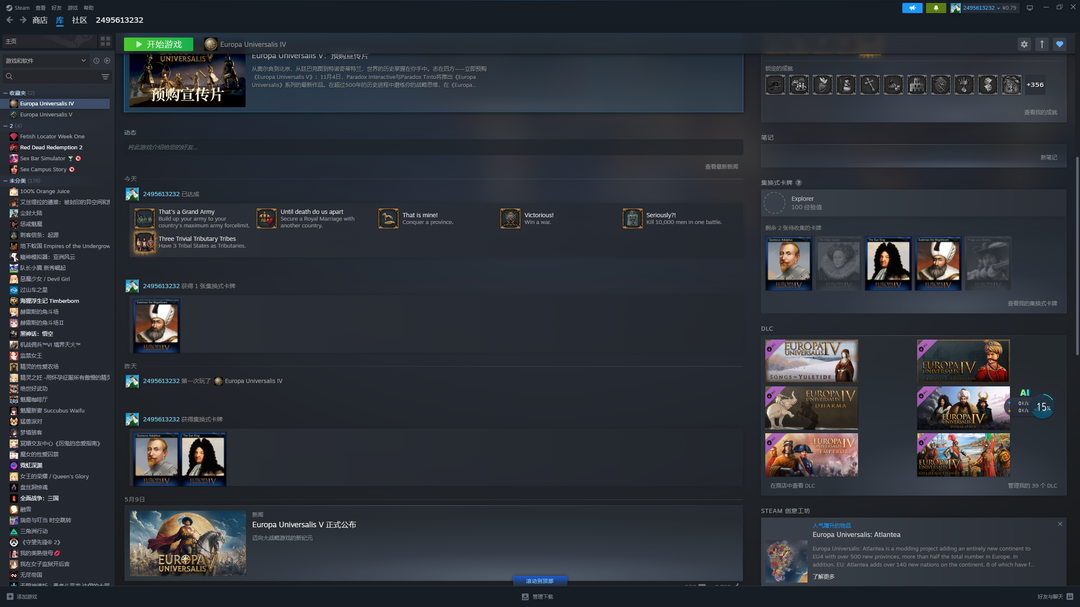Click That is mine! achievement icon
The height and width of the screenshot is (607, 1080).
pos(388,218)
